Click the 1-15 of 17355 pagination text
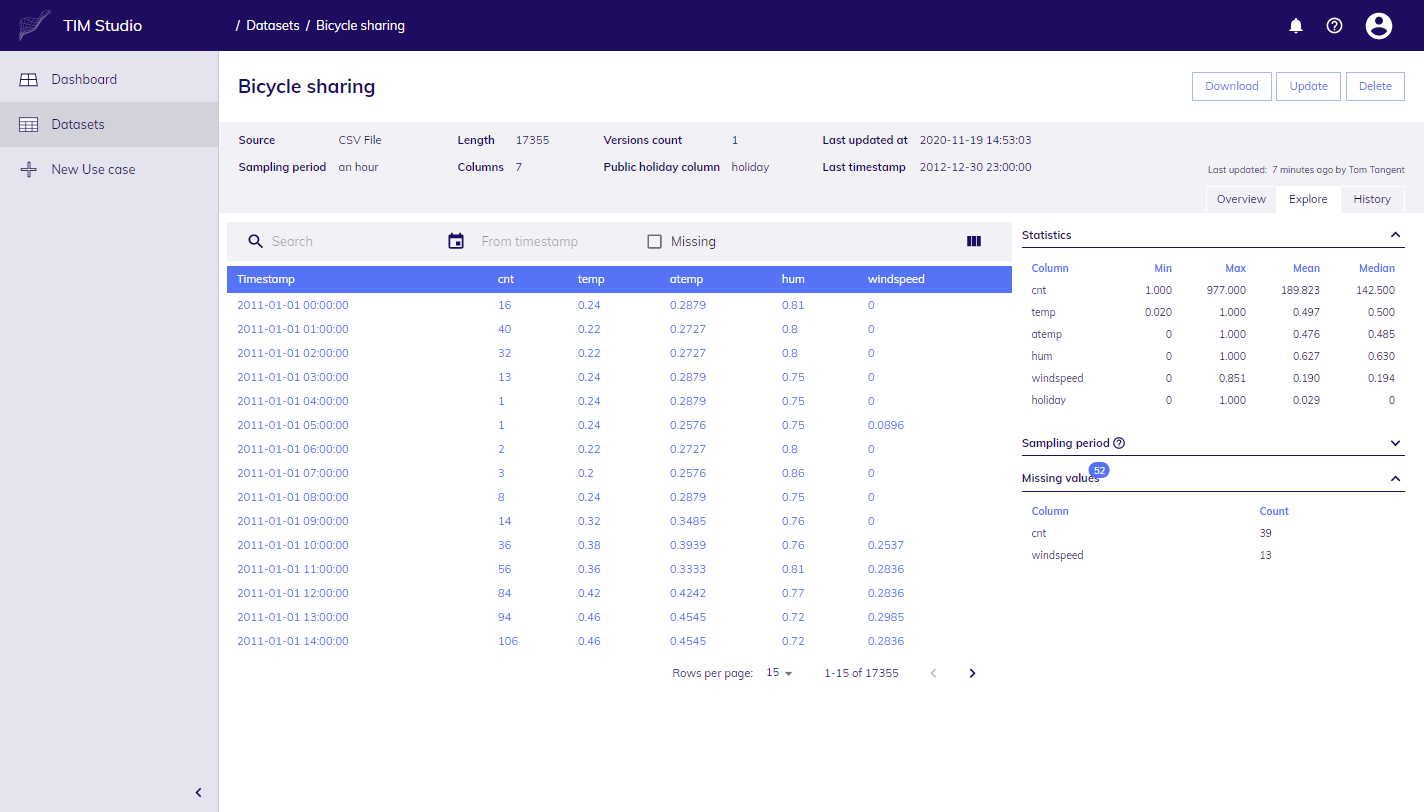 coord(861,673)
